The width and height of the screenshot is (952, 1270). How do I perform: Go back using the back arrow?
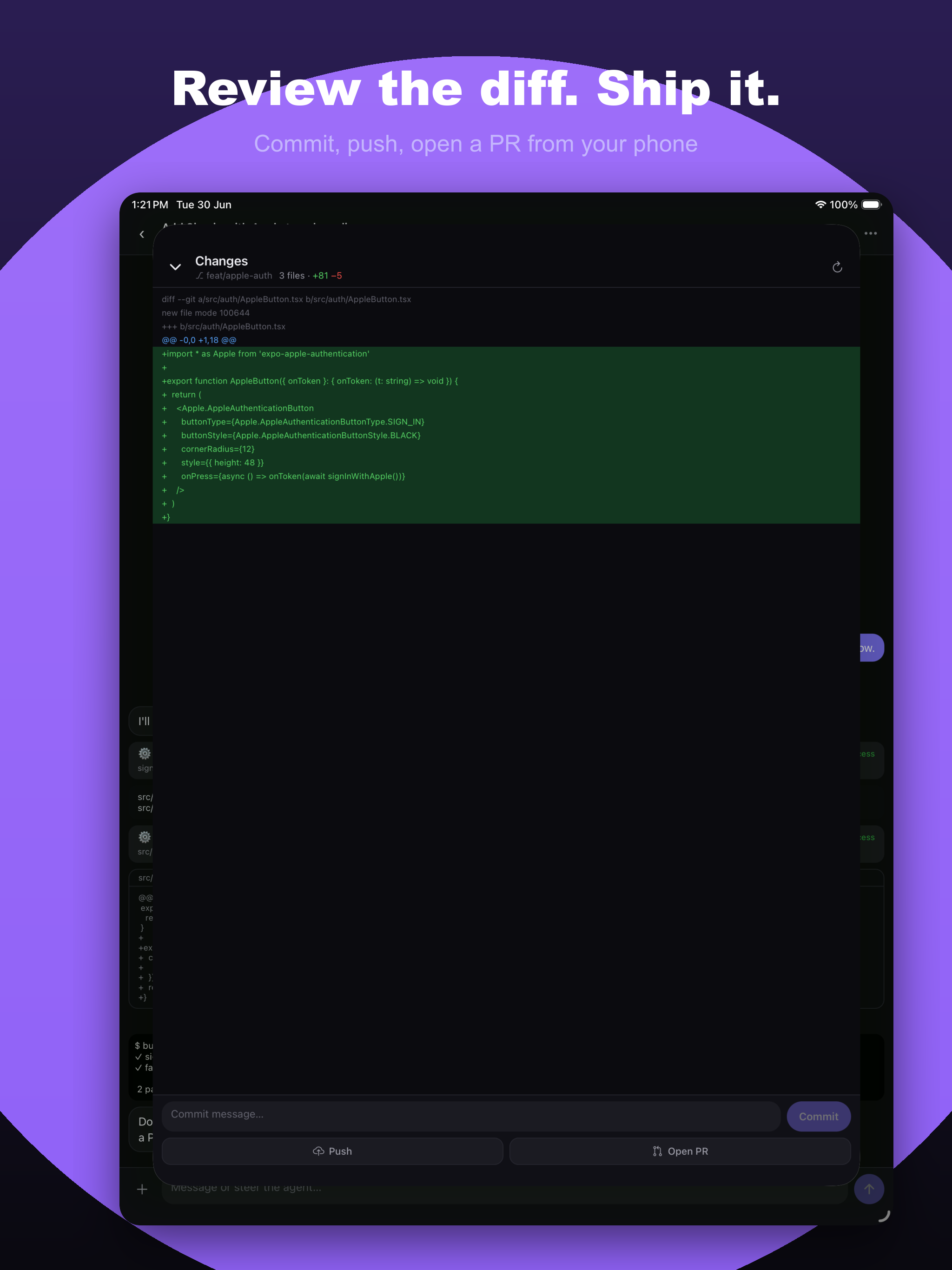(142, 234)
